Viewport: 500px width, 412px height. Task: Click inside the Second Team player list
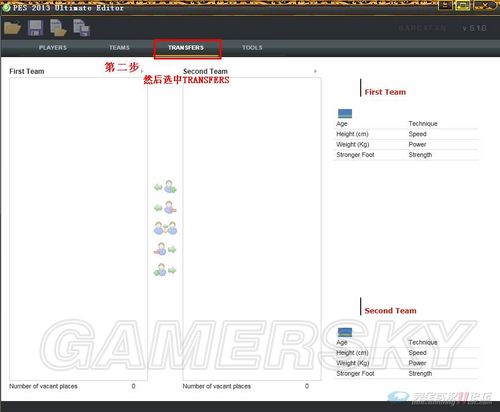coord(252,229)
